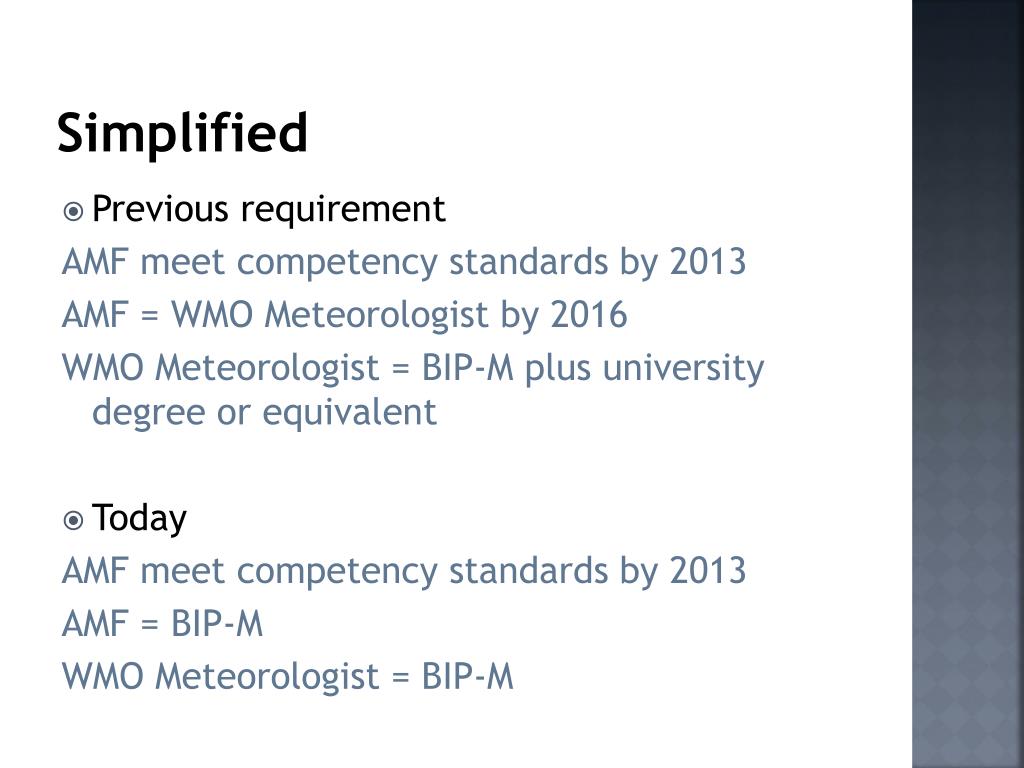Click the year 2016 in the text
The image size is (1024, 768).
click(x=589, y=315)
